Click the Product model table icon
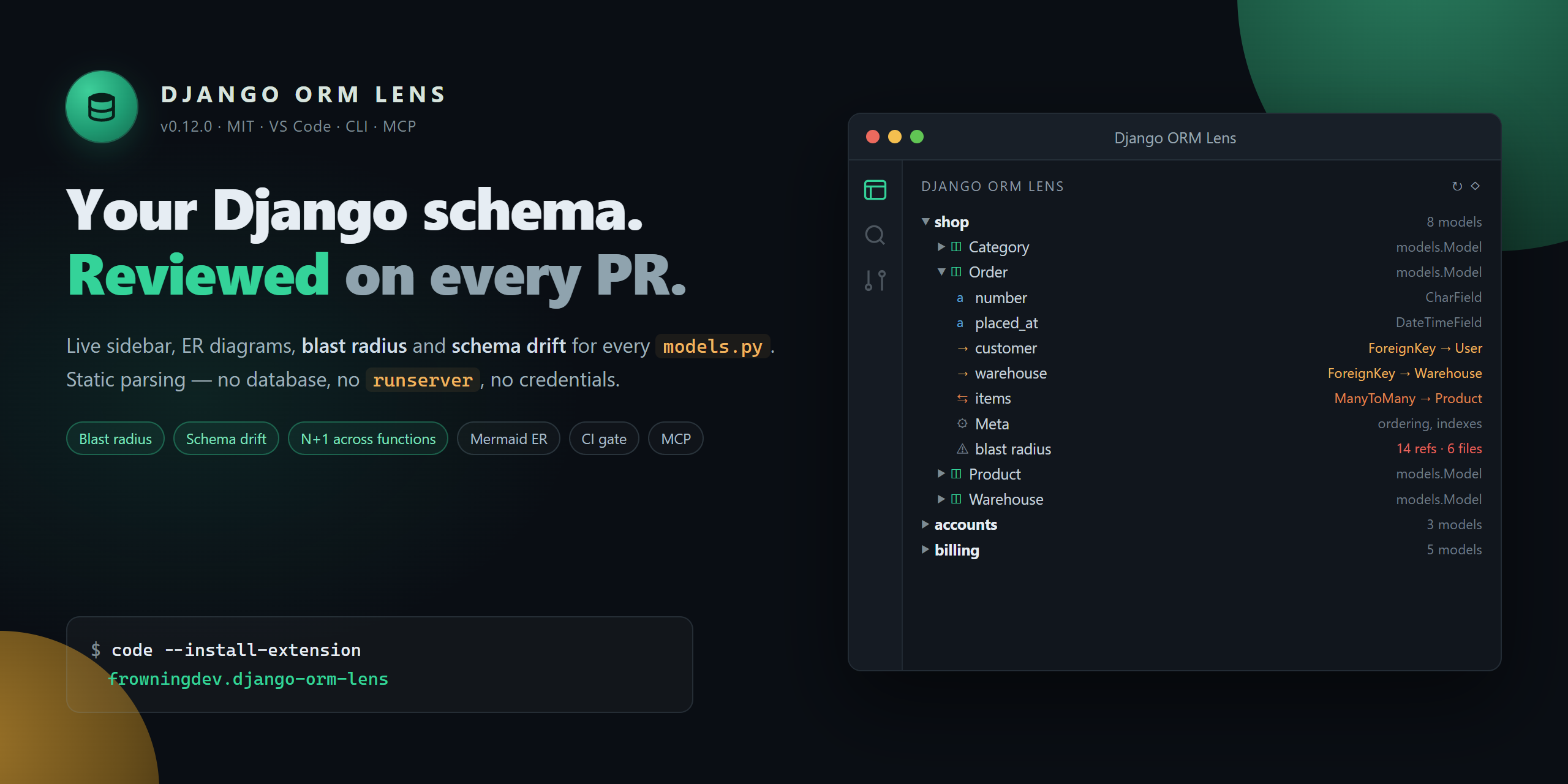This screenshot has width=1568, height=784. point(956,474)
